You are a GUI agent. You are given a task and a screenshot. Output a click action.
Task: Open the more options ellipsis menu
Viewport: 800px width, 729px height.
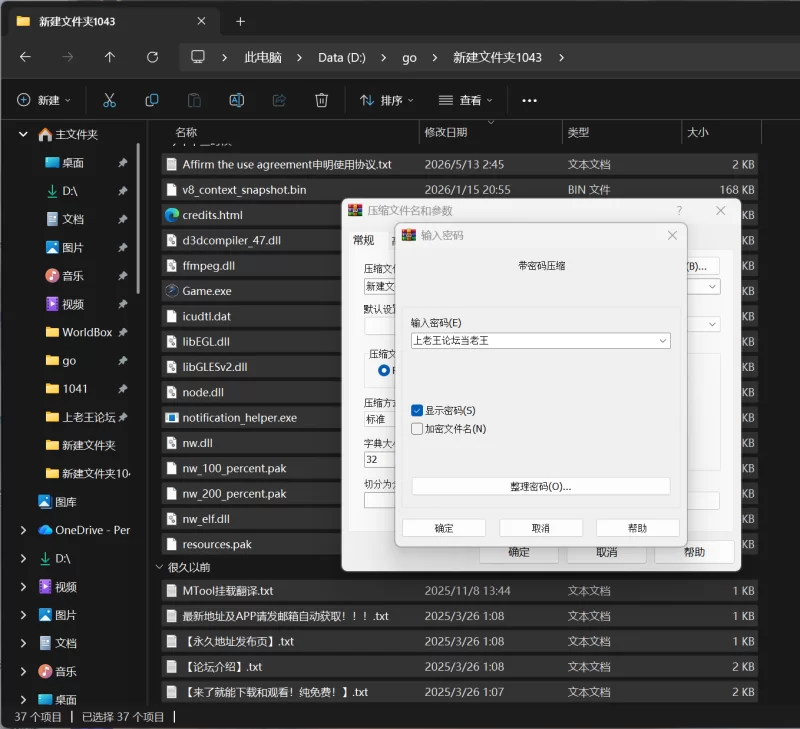tap(529, 100)
